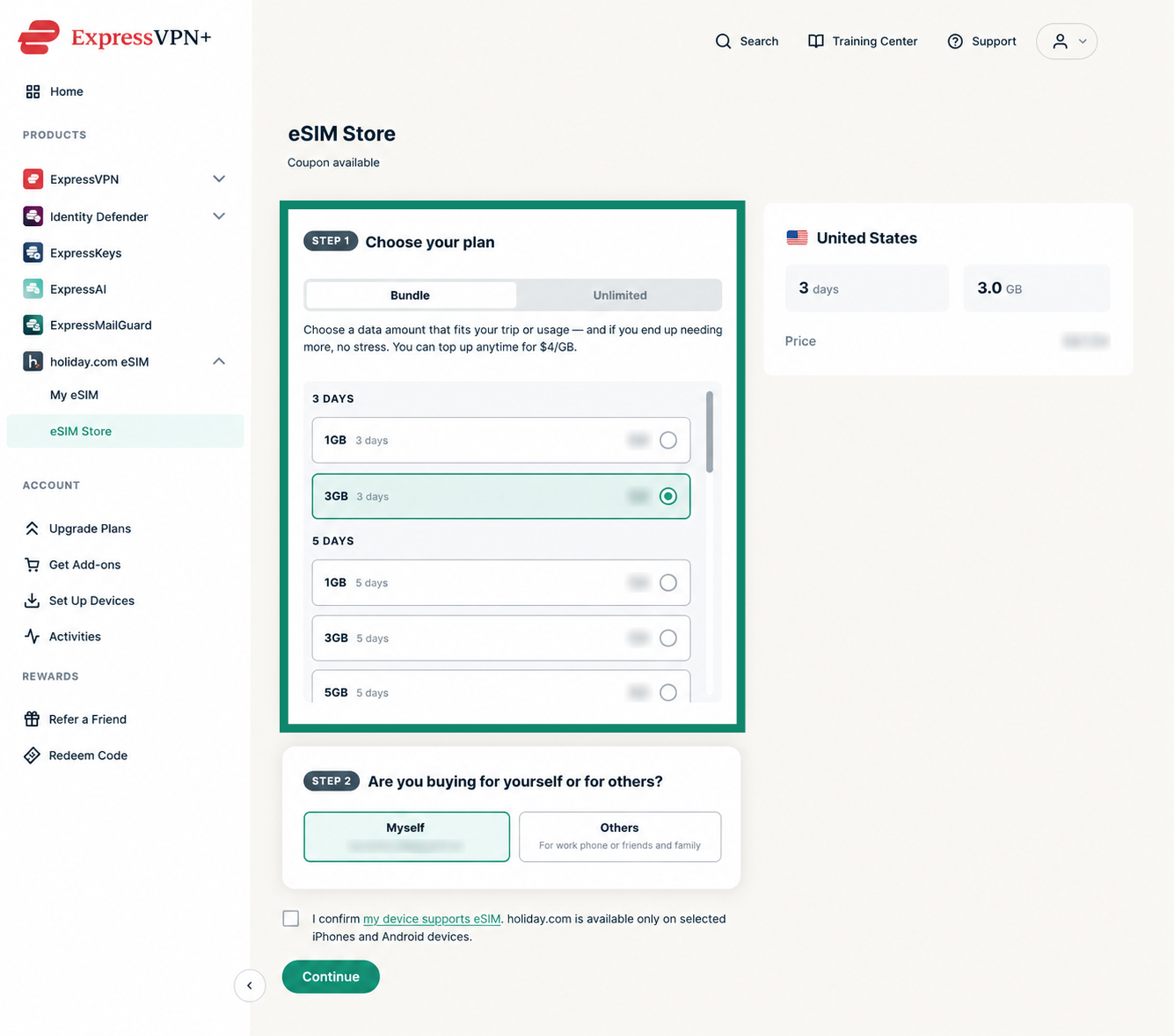Viewport: 1174px width, 1036px height.
Task: Click the 3 DAYS section heading
Action: 333,398
